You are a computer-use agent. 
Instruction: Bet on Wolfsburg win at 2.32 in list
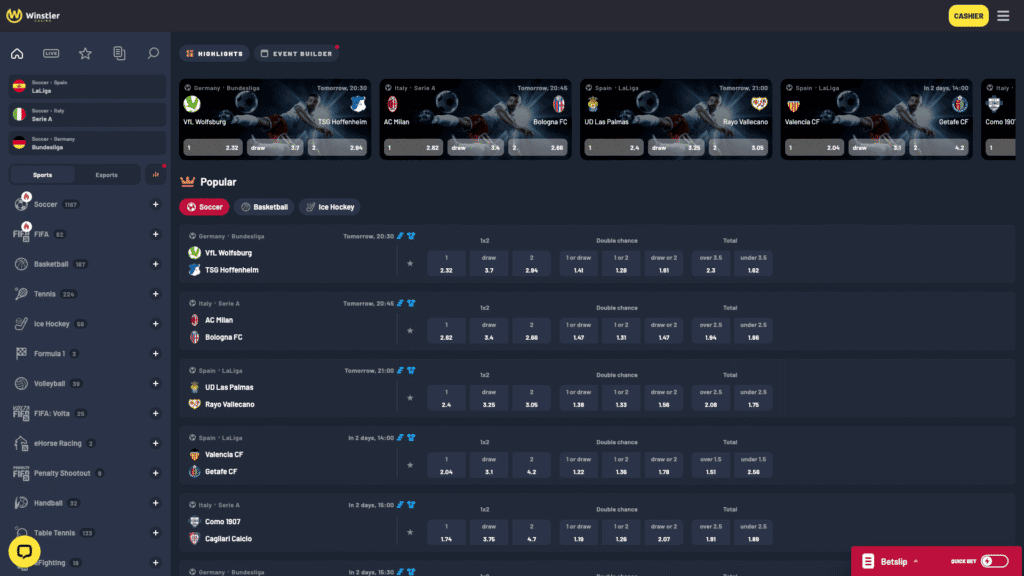(447, 264)
